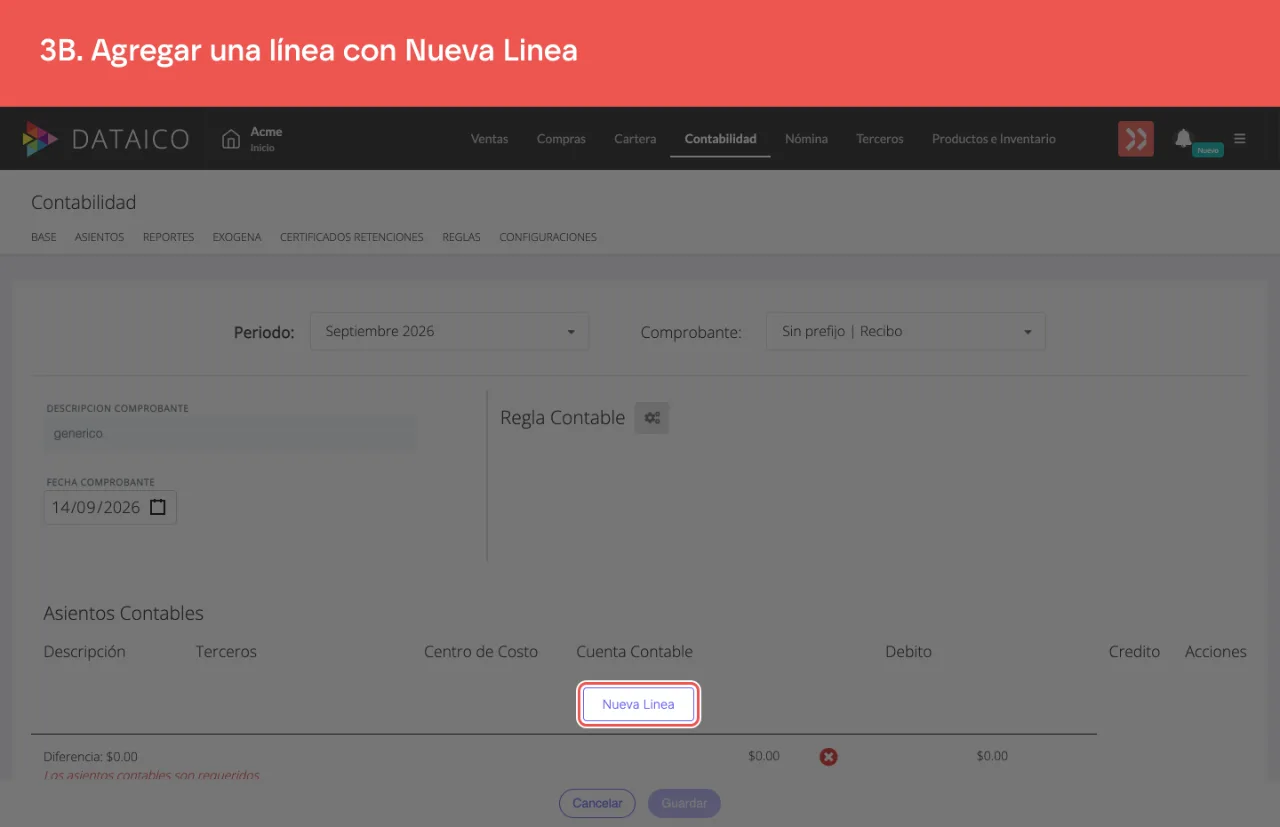The height and width of the screenshot is (827, 1280).
Task: Open Productos e Inventario menu
Action: tap(994, 139)
